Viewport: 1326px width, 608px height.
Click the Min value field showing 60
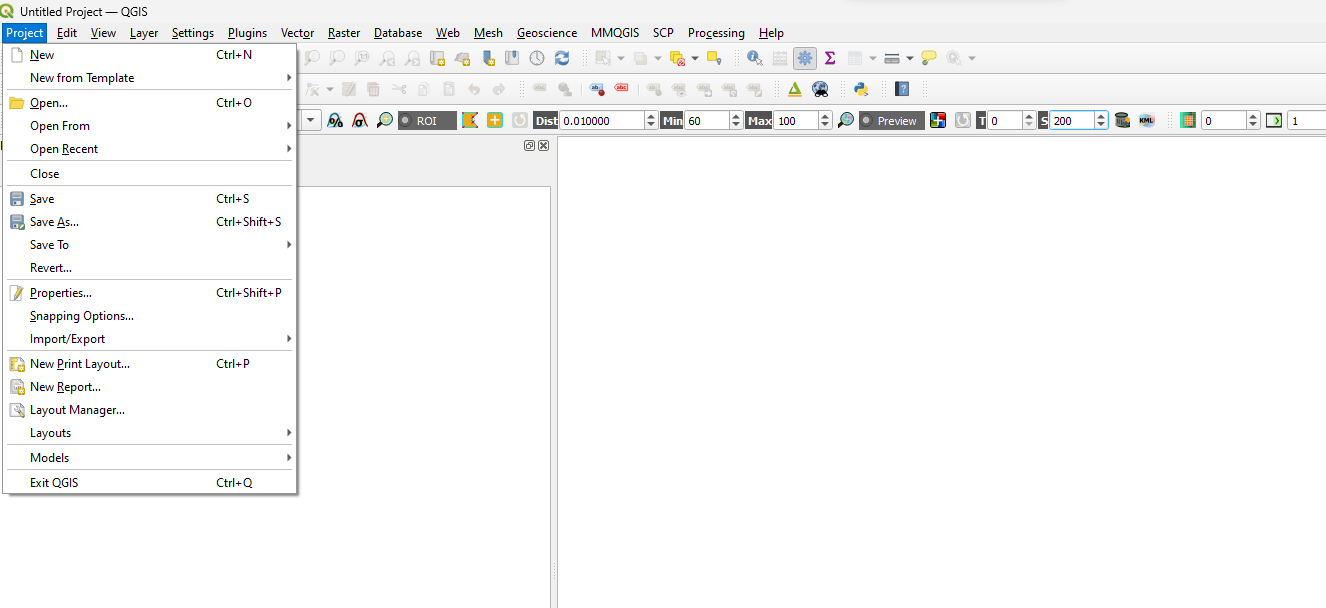pos(707,120)
